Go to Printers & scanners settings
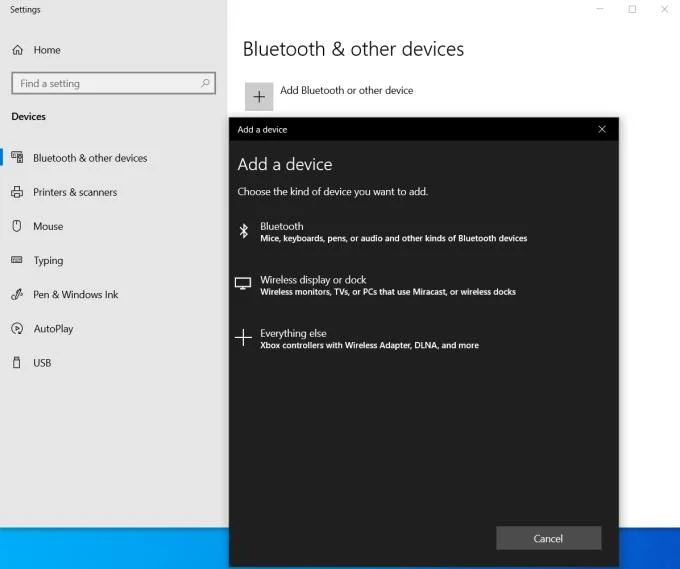The image size is (680, 569). 75,192
